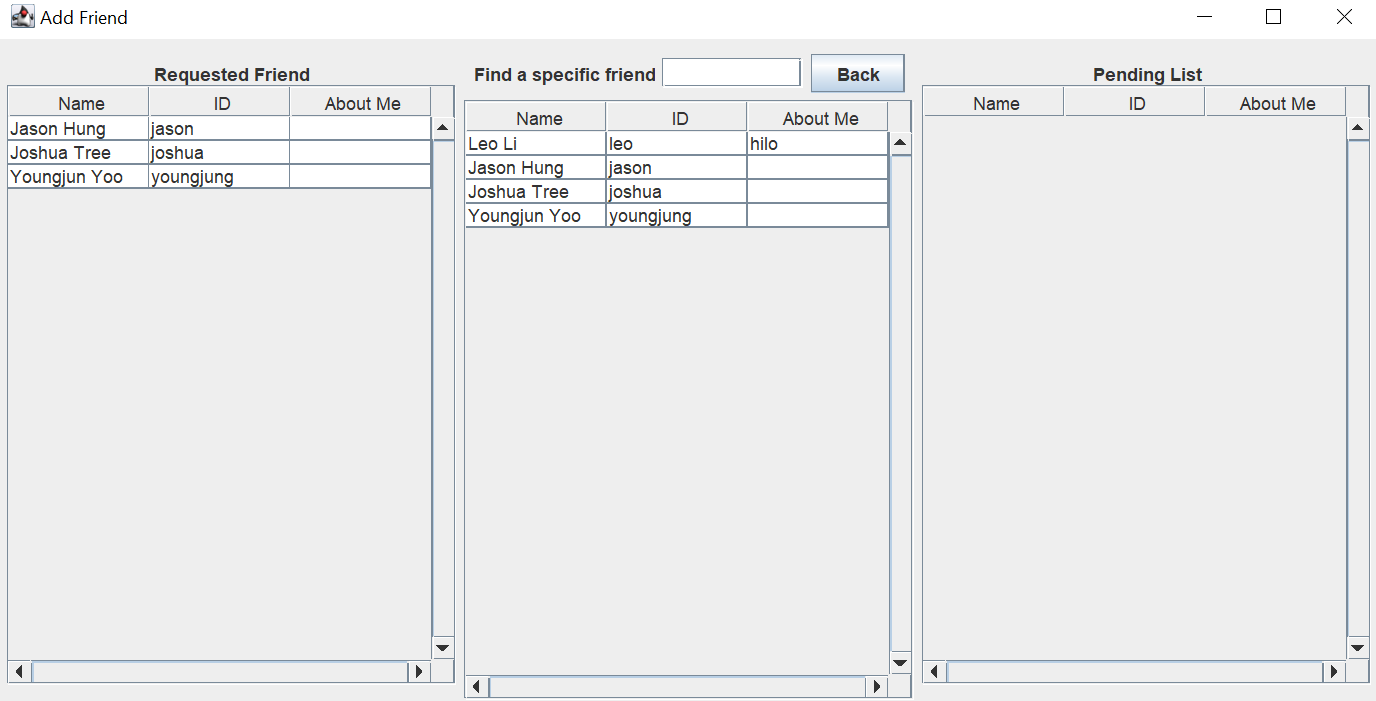
Task: Close the Add Friend window
Action: [x=1343, y=17]
